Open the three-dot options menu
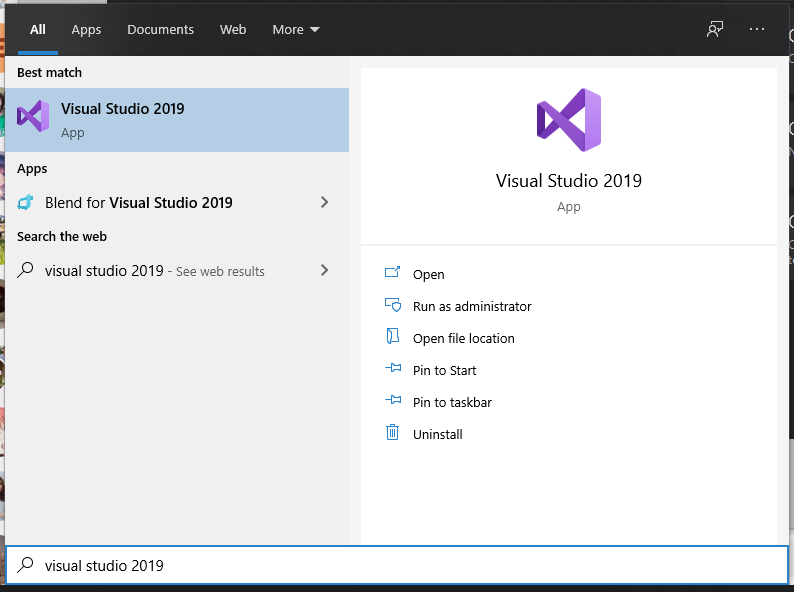This screenshot has height=592, width=794. click(757, 29)
